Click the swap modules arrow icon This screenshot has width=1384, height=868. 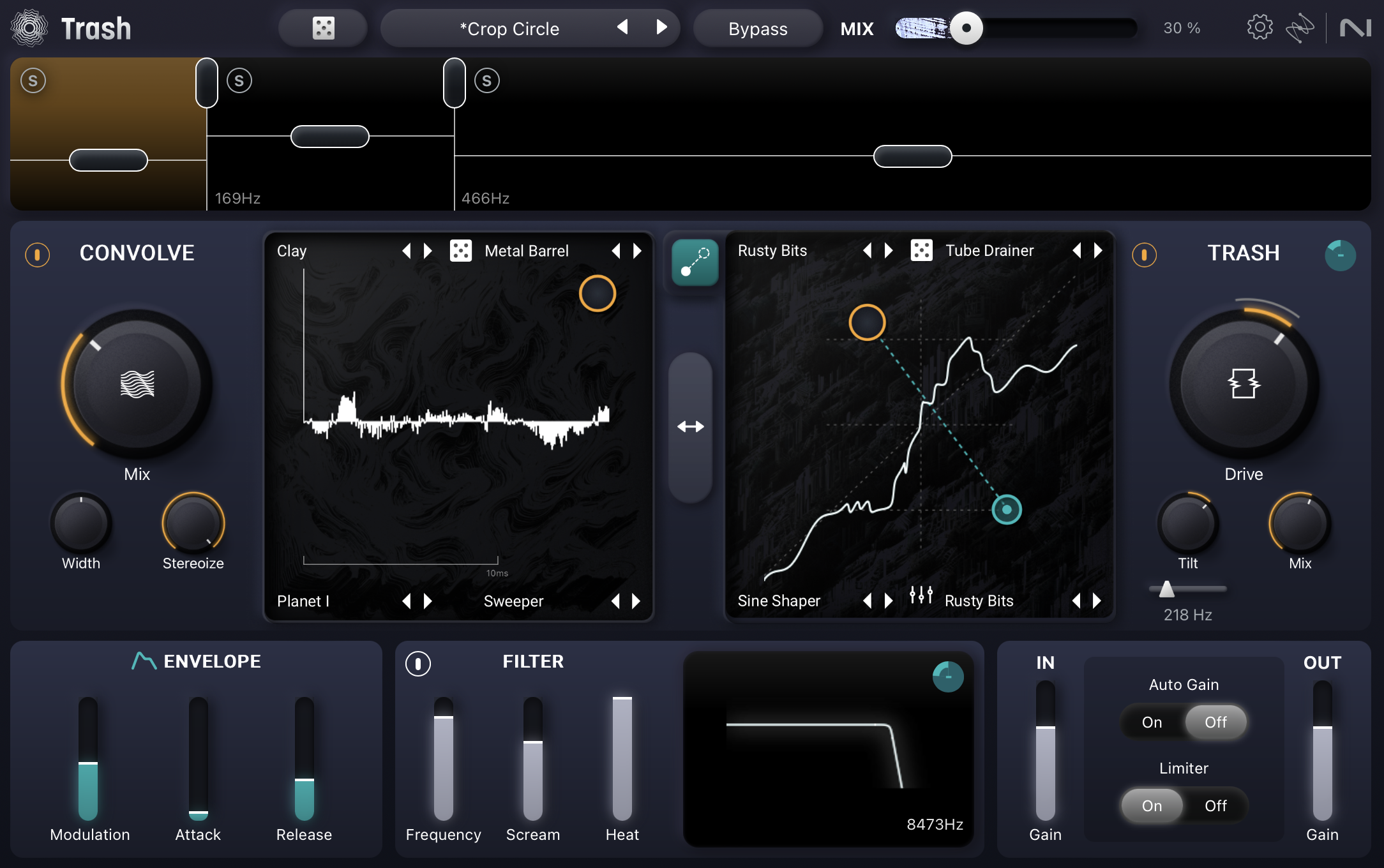[x=690, y=426]
